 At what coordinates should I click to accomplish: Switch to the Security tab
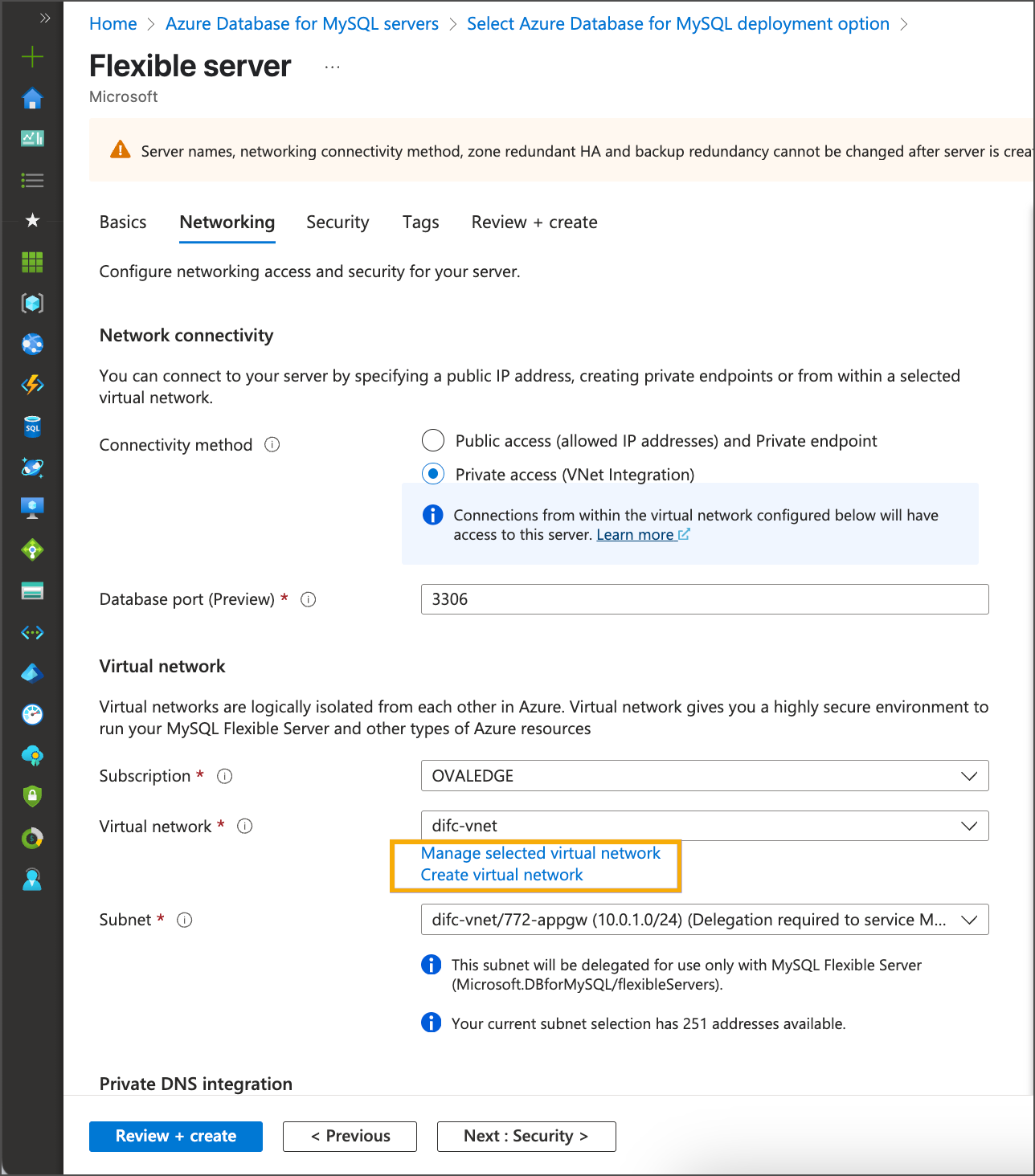(x=337, y=223)
